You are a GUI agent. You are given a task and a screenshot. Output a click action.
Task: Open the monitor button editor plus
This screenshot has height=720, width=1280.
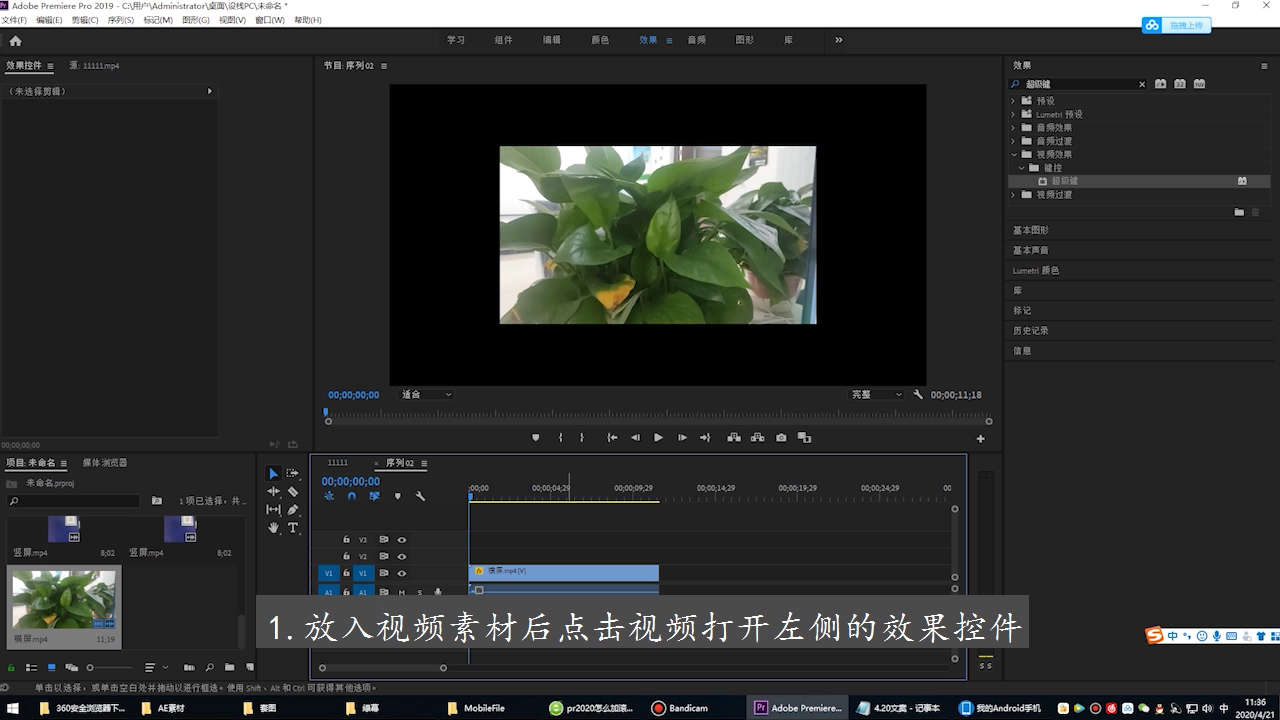[980, 439]
